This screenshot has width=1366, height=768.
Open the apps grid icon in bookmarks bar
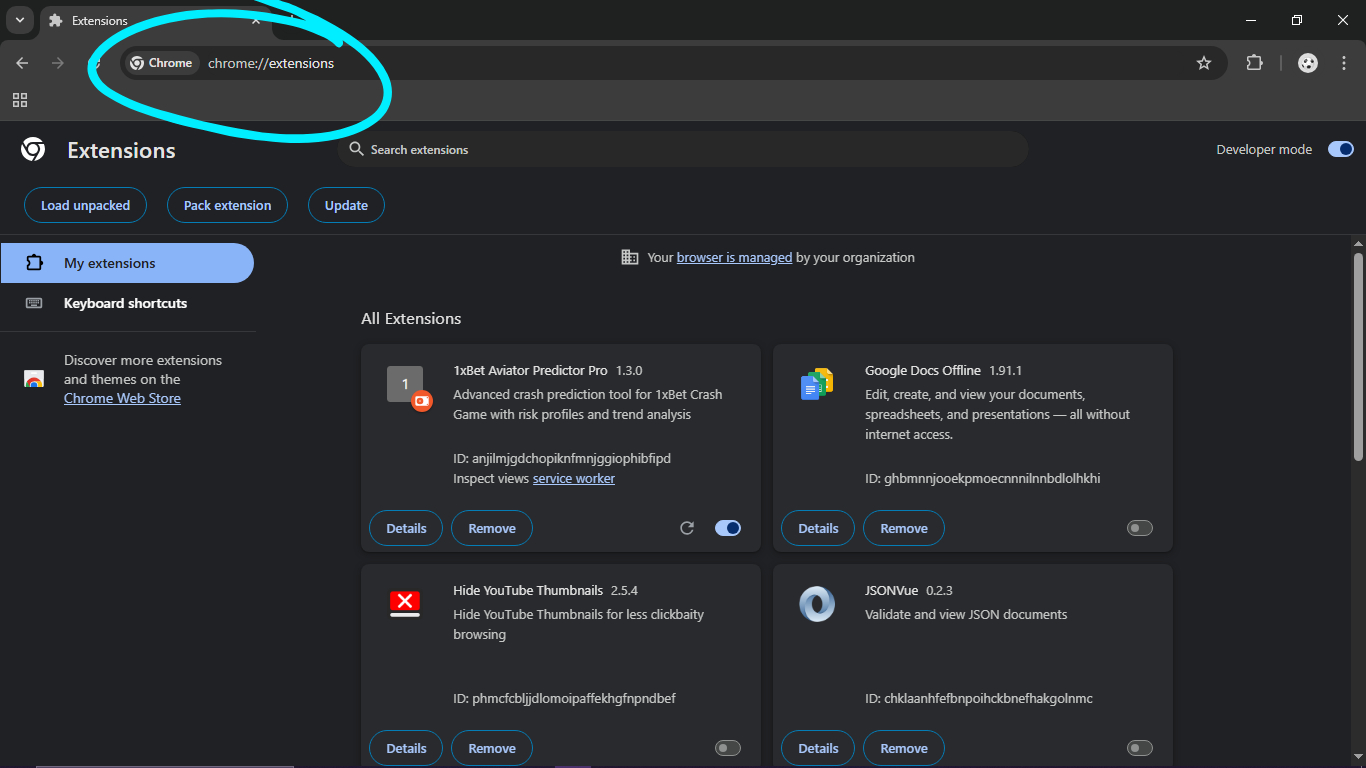tap(20, 100)
